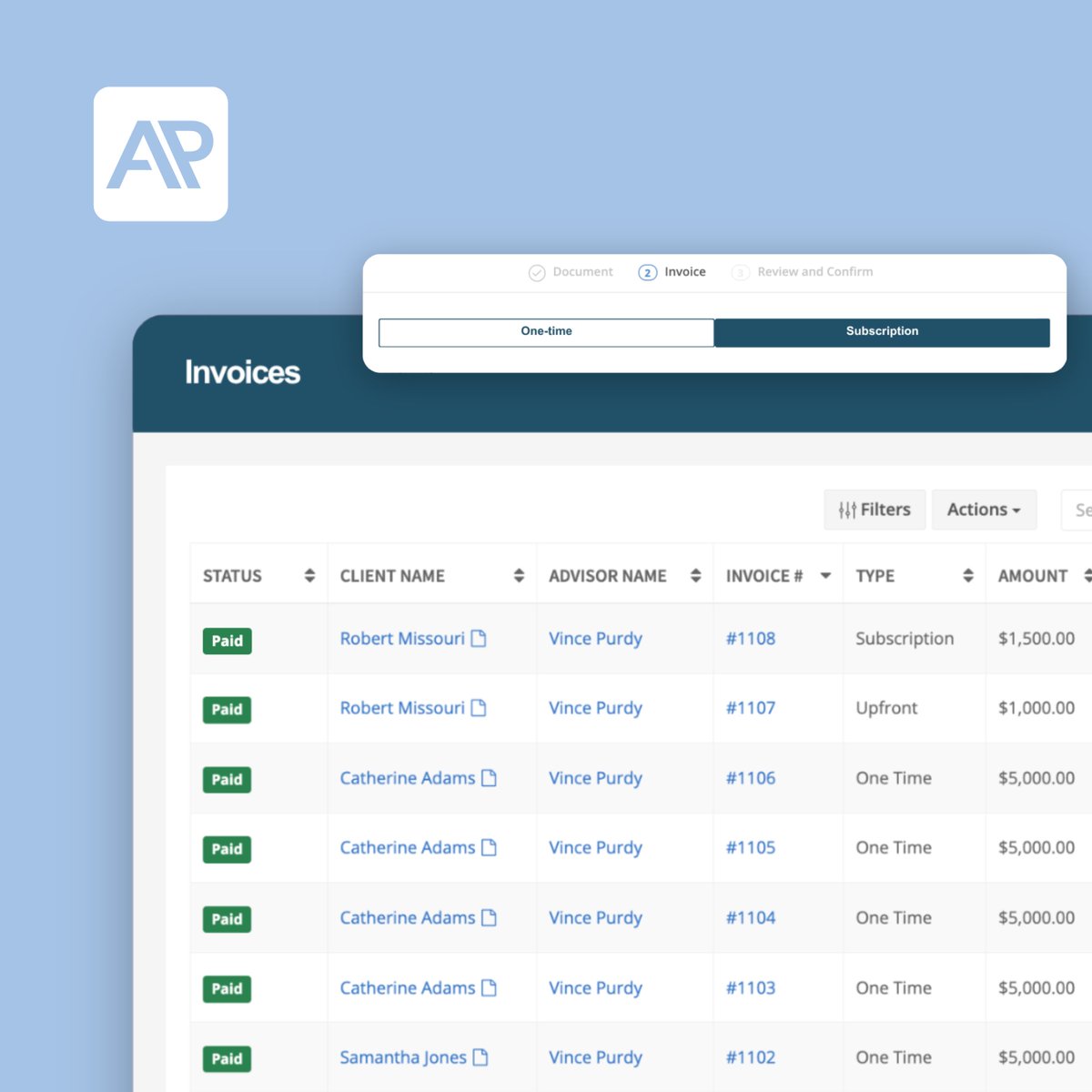Click the $1,500.00 amount cell
This screenshot has width=1092, height=1092.
pos(1036,639)
